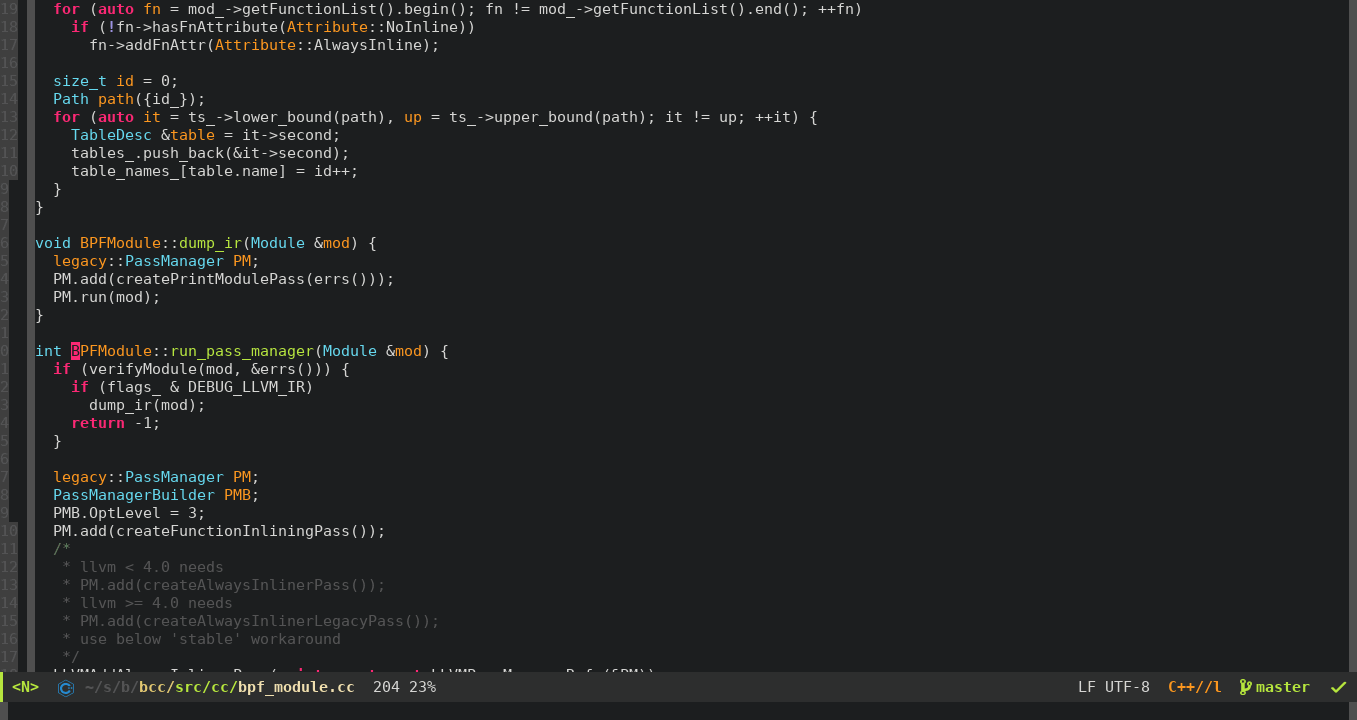Click the LF UTF-8 encoding indicator
The width and height of the screenshot is (1357, 720).
coord(1113,687)
